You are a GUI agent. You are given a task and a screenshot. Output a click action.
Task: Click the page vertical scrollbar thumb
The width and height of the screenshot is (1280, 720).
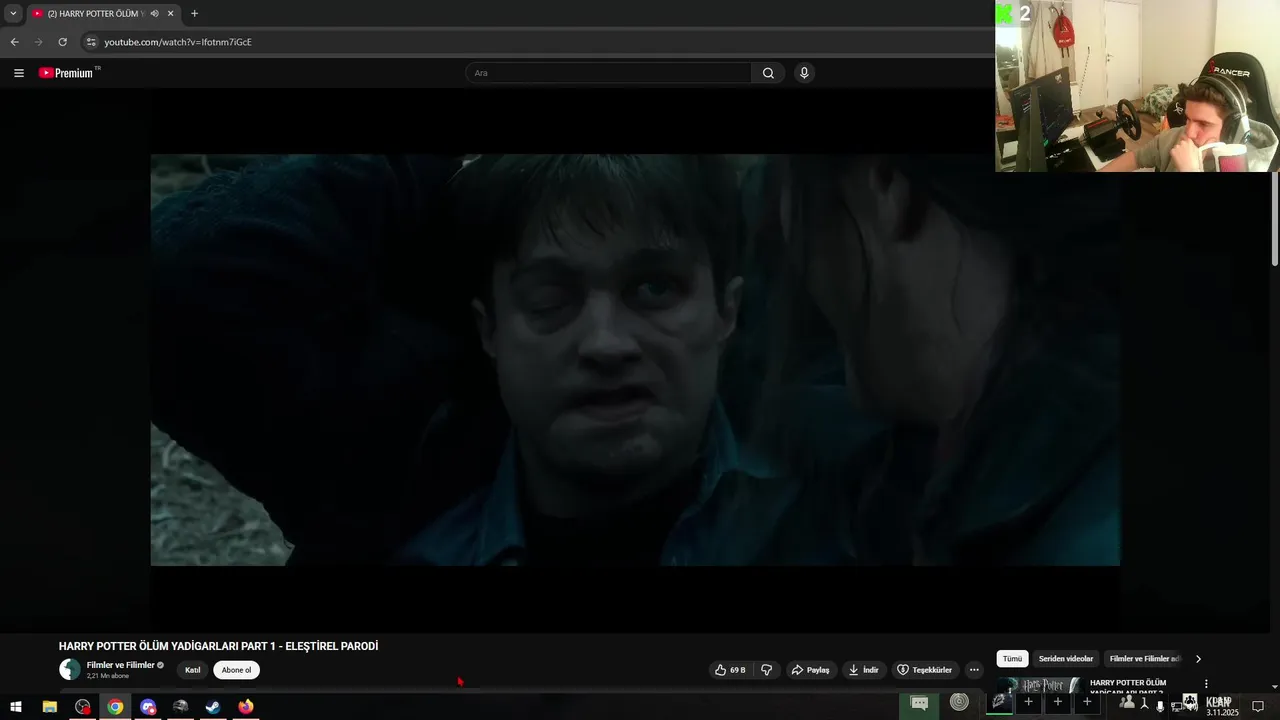click(1275, 219)
